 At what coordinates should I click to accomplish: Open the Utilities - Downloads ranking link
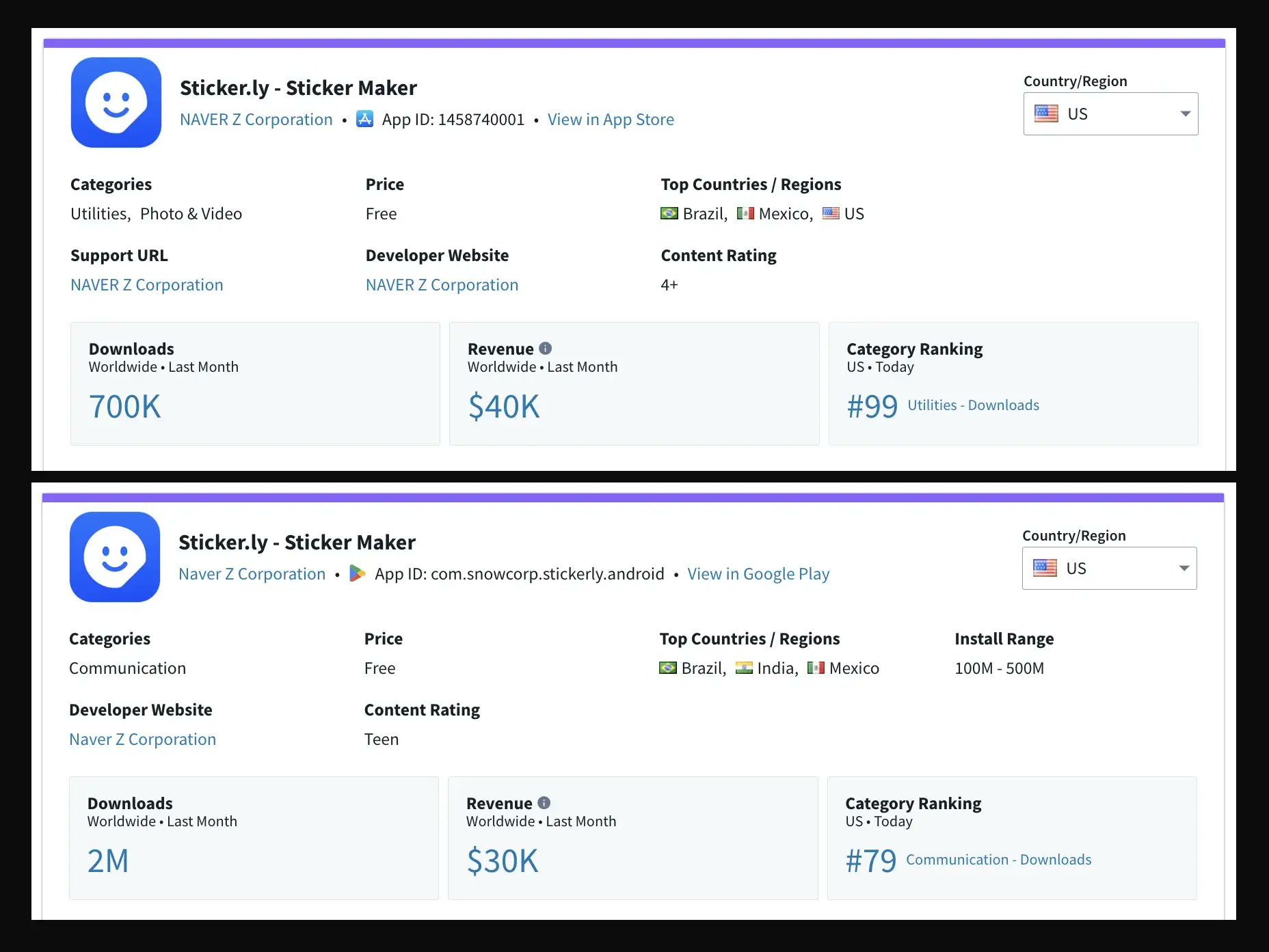(x=973, y=405)
